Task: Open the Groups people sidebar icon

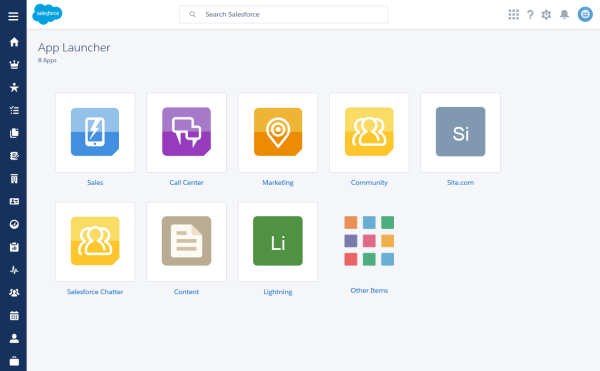Action: (x=14, y=293)
